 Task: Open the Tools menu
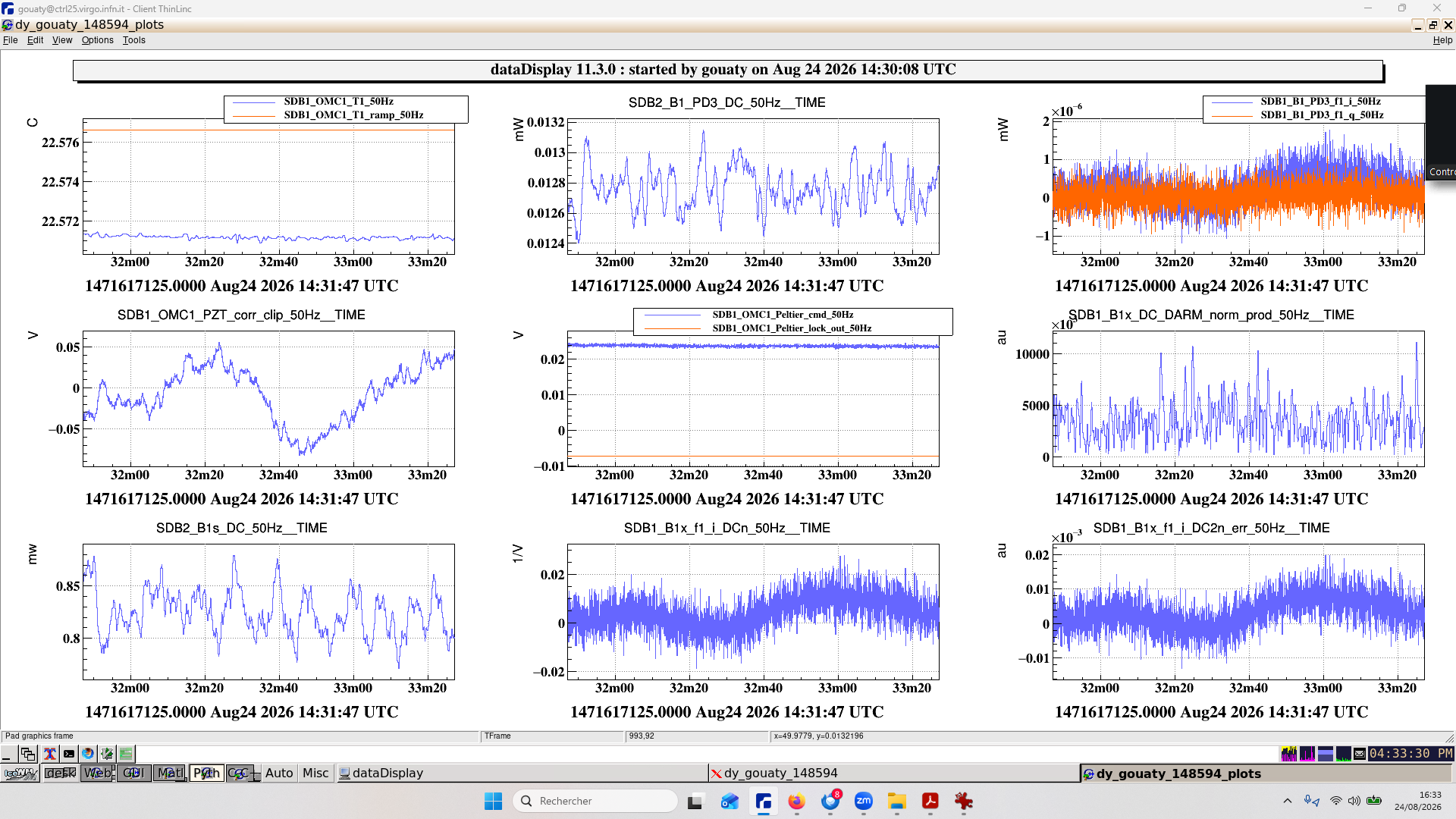coord(133,40)
